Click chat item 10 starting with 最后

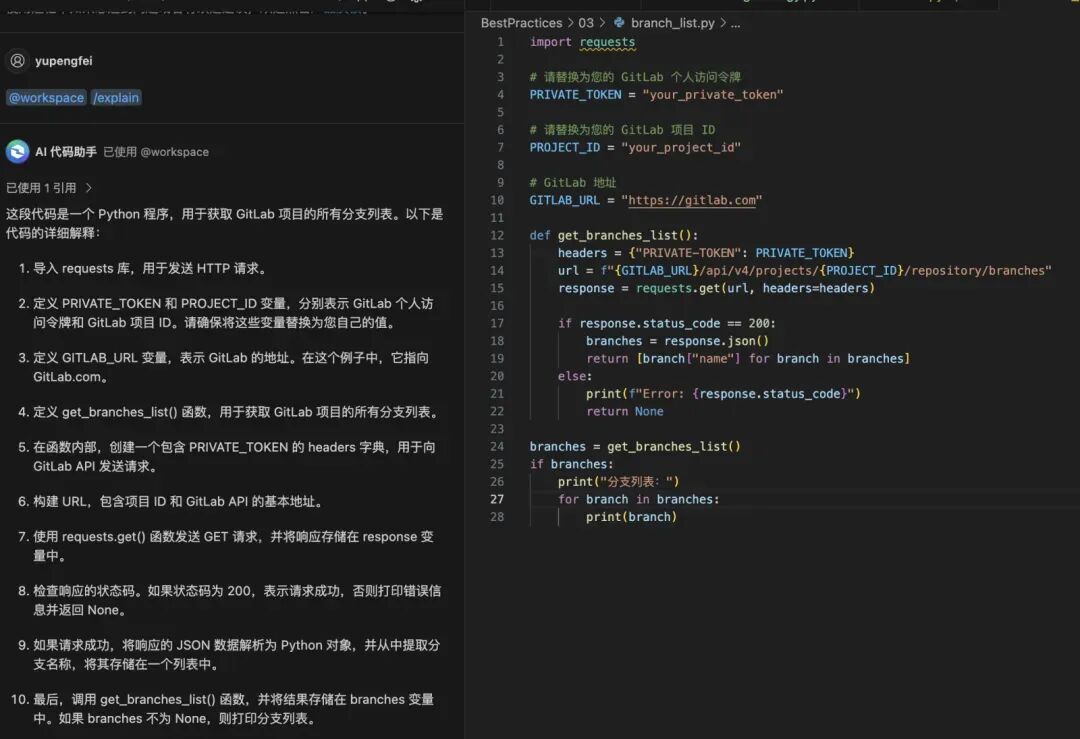click(222, 709)
